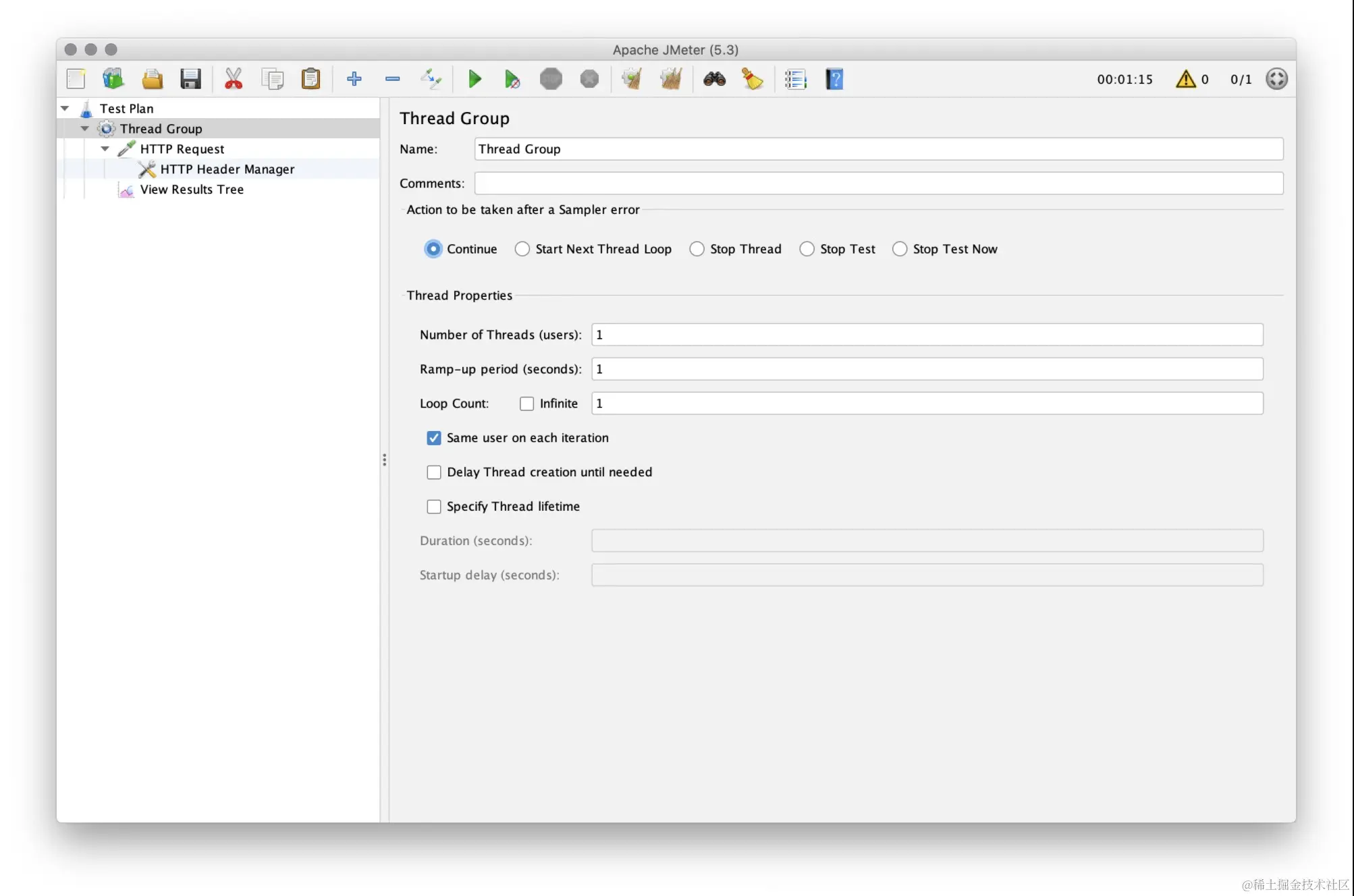
Task: Click the Save test plan icon
Action: coord(190,79)
